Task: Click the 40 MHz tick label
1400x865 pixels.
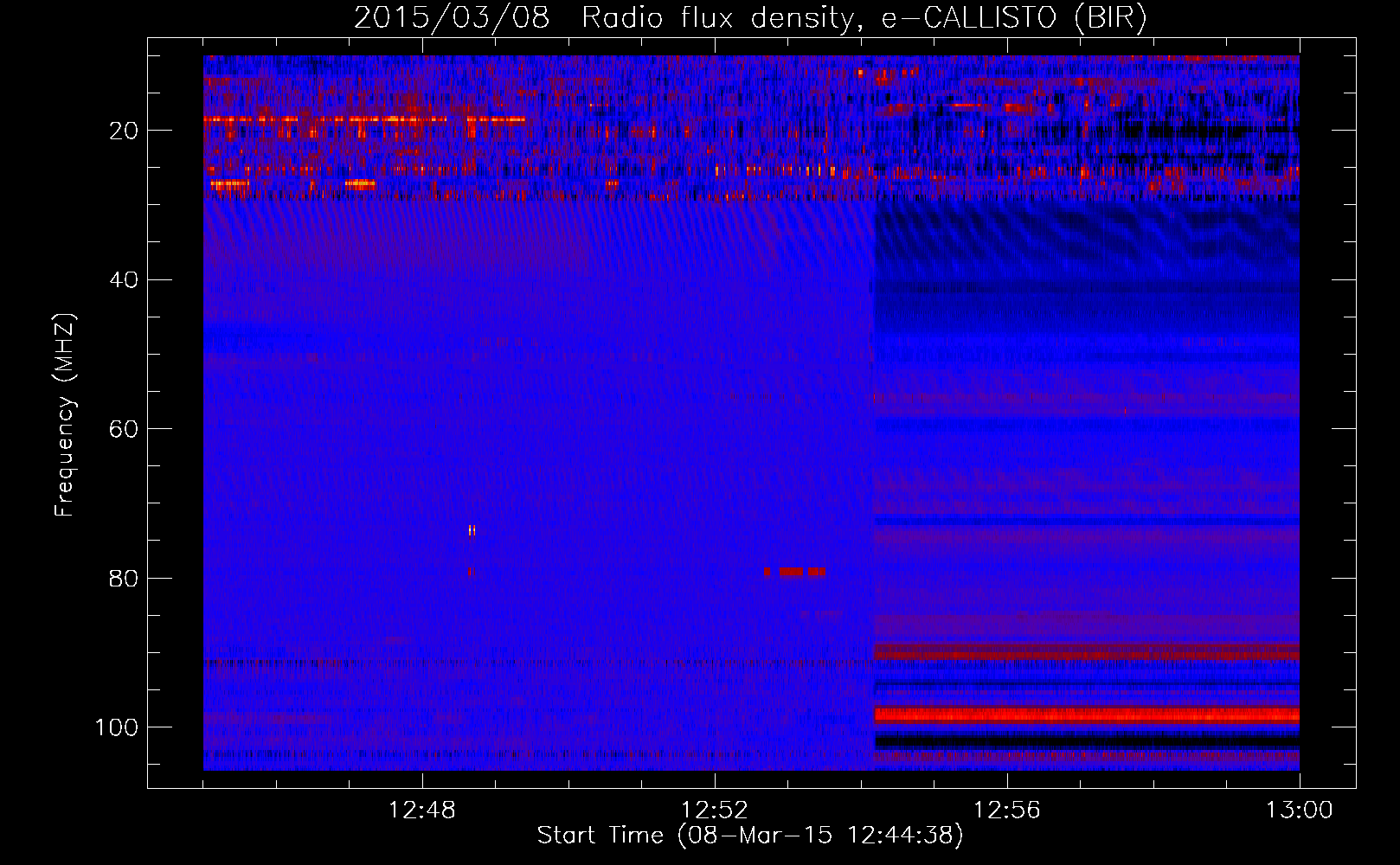Action: (124, 280)
